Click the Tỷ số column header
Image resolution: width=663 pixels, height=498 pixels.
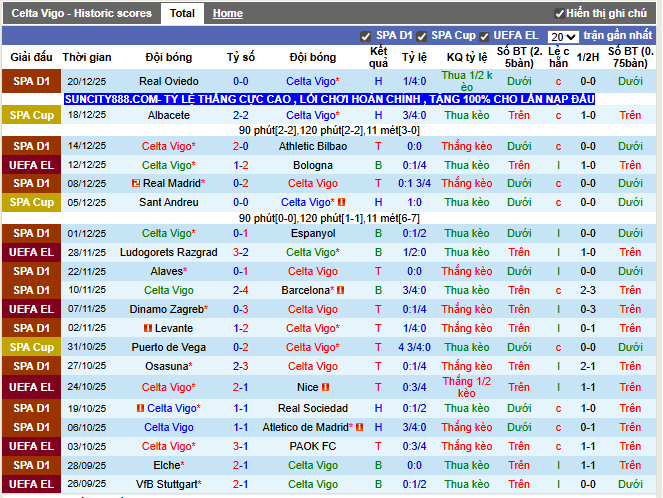pyautogui.click(x=241, y=57)
